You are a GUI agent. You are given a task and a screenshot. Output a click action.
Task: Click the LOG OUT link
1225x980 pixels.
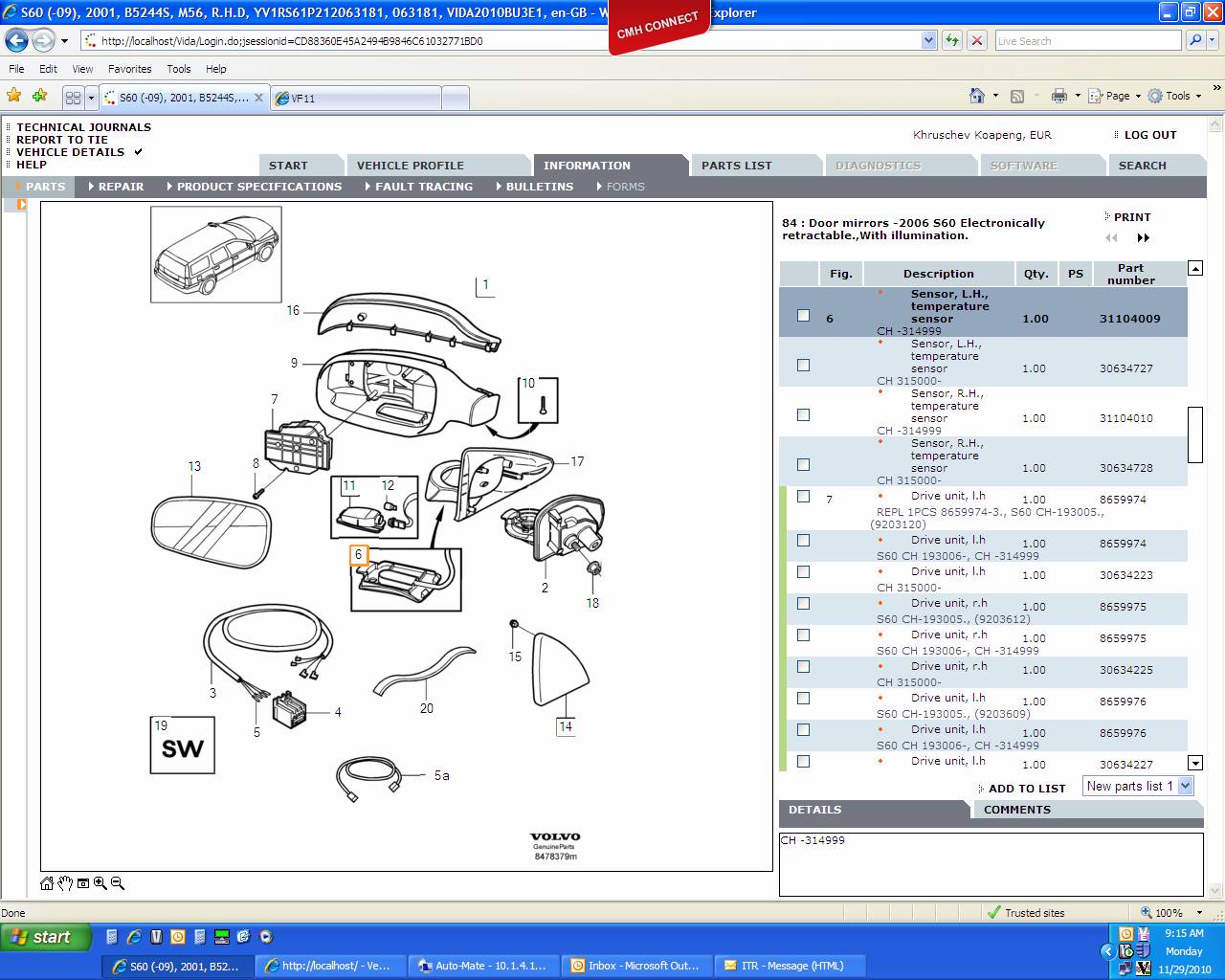coord(1149,135)
